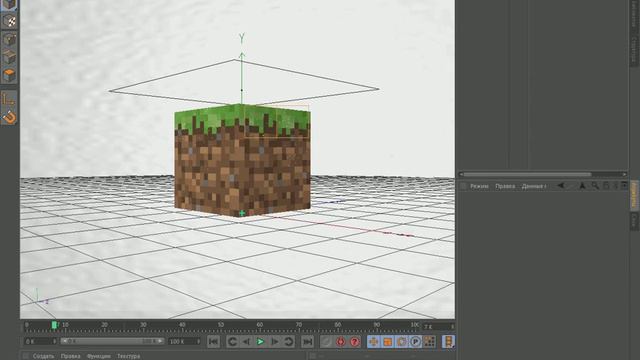Screen dimensions: 640x360
Task: Click the up arrow in attributes panel
Action: tap(582, 186)
